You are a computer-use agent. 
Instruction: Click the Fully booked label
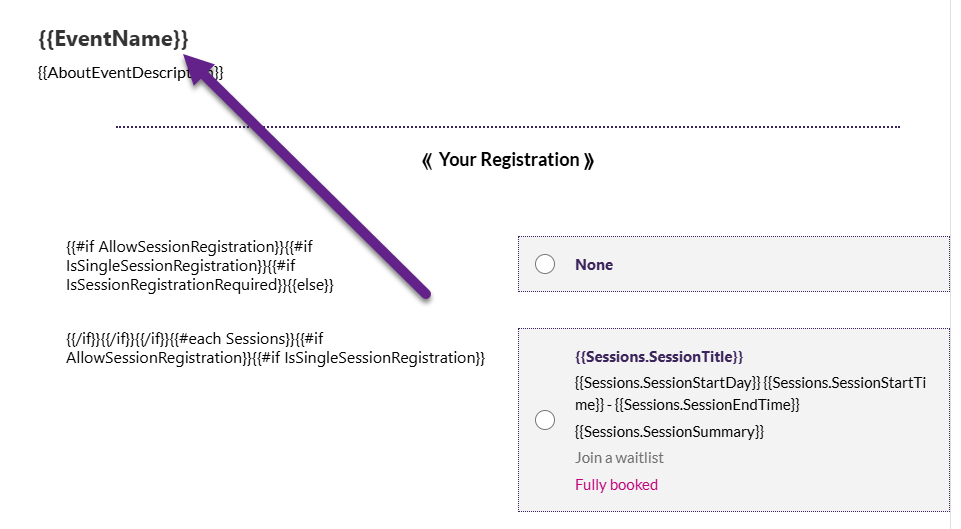coord(616,485)
